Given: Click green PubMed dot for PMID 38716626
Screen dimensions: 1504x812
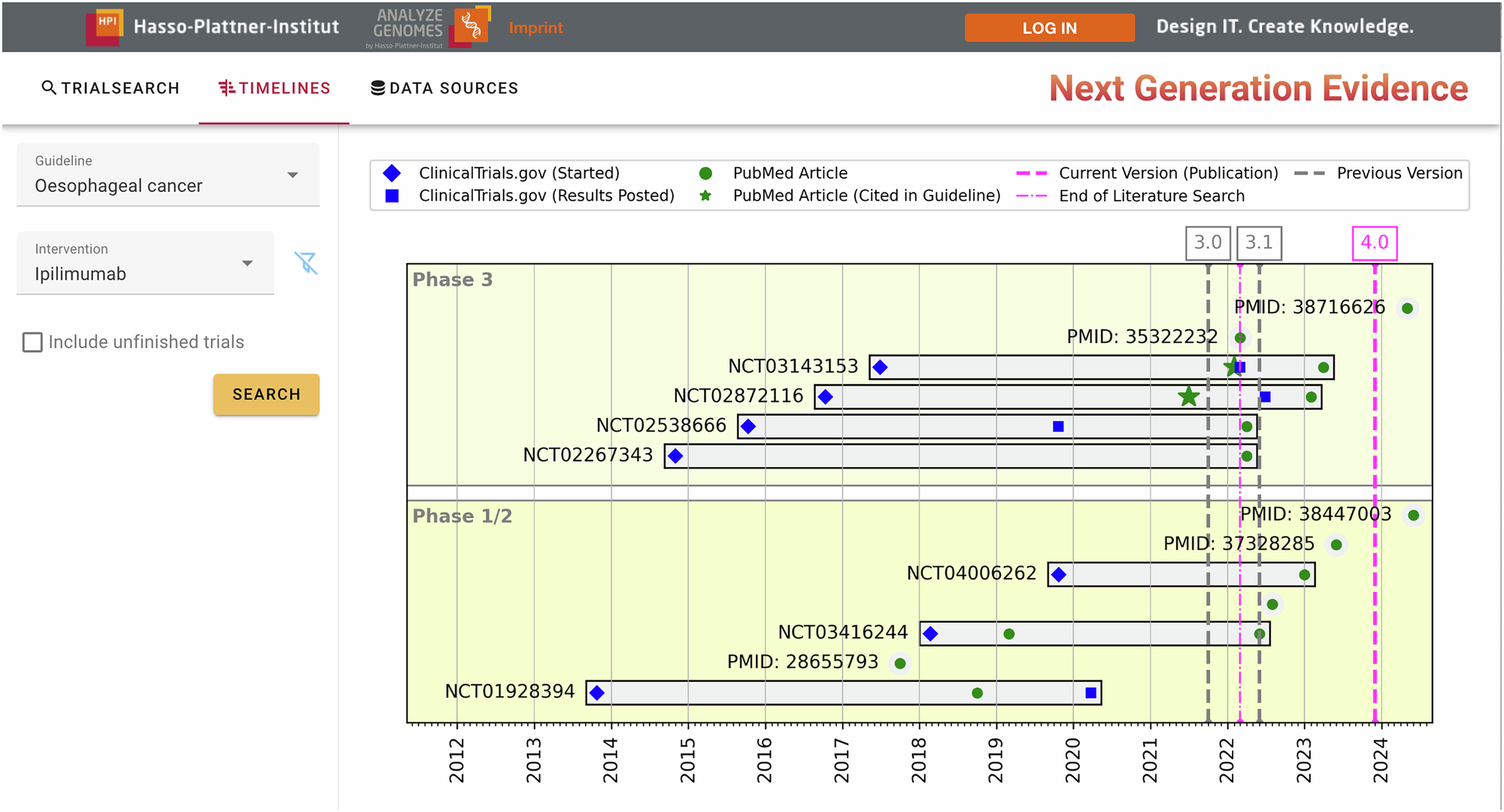Looking at the screenshot, I should [1407, 308].
